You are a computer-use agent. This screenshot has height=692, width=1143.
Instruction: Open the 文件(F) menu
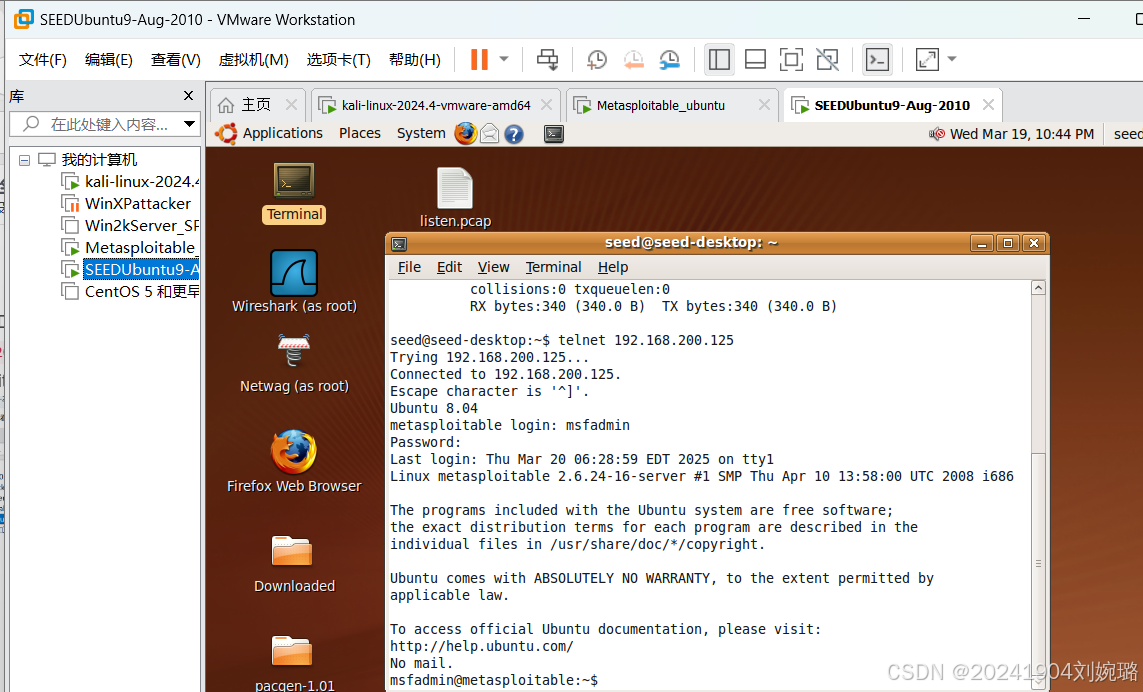coord(43,60)
